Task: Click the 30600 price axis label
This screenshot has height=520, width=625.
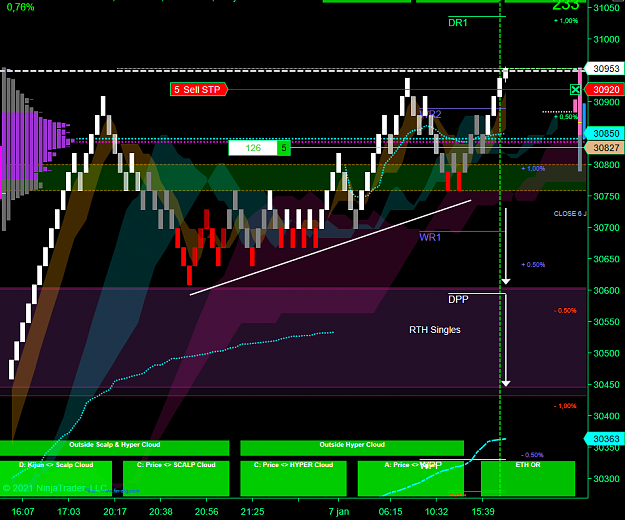Action: [x=606, y=290]
